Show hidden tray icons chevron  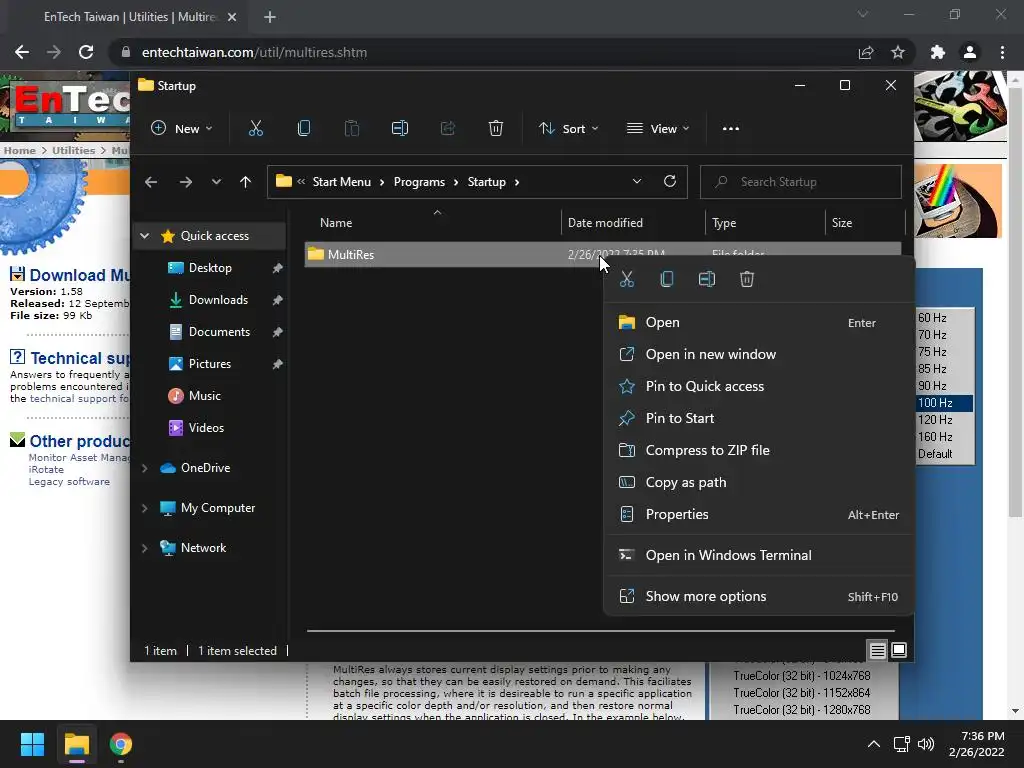(873, 744)
